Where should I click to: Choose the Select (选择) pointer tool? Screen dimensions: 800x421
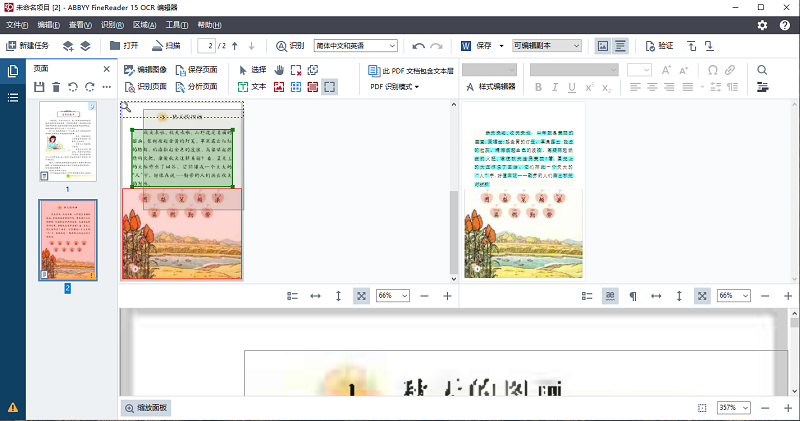(252, 70)
